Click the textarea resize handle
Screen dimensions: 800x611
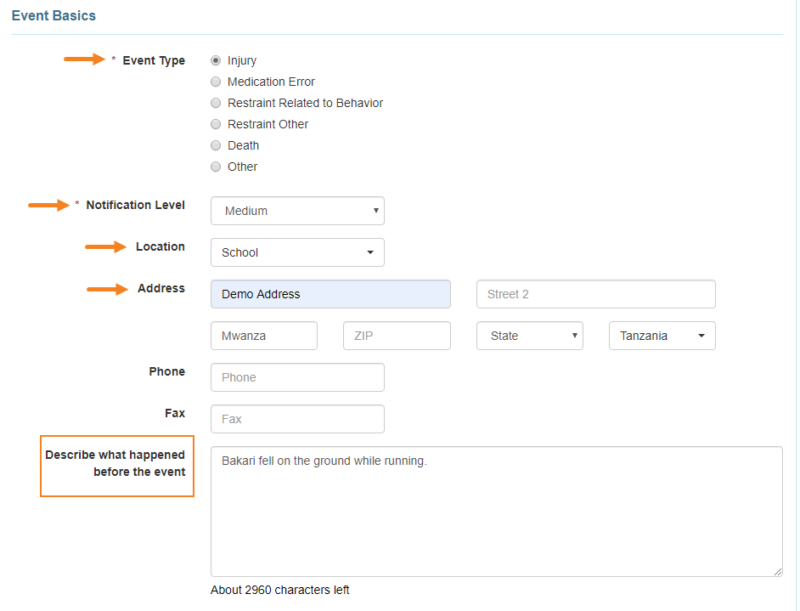pyautogui.click(x=777, y=571)
